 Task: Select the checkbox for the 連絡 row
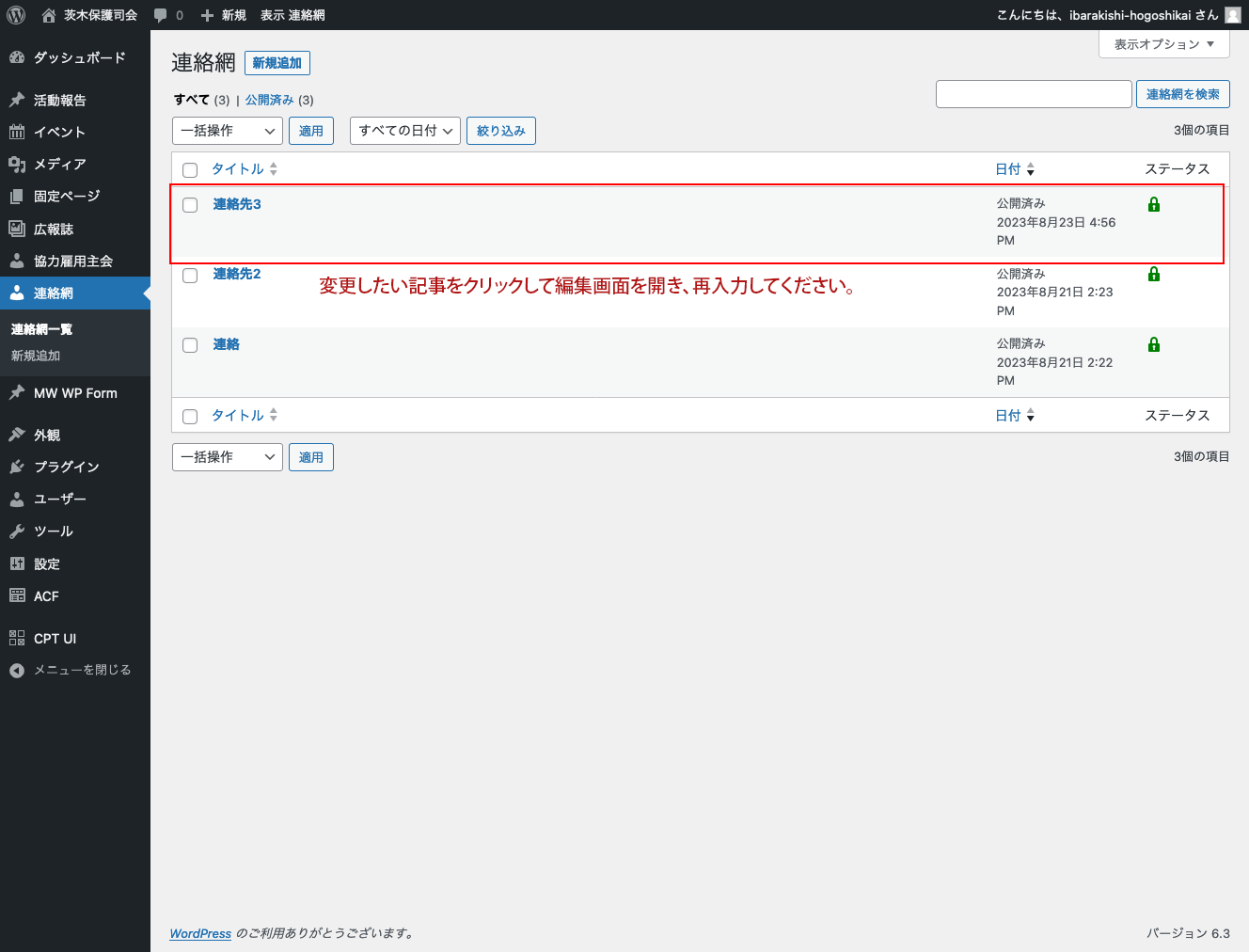pos(190,345)
